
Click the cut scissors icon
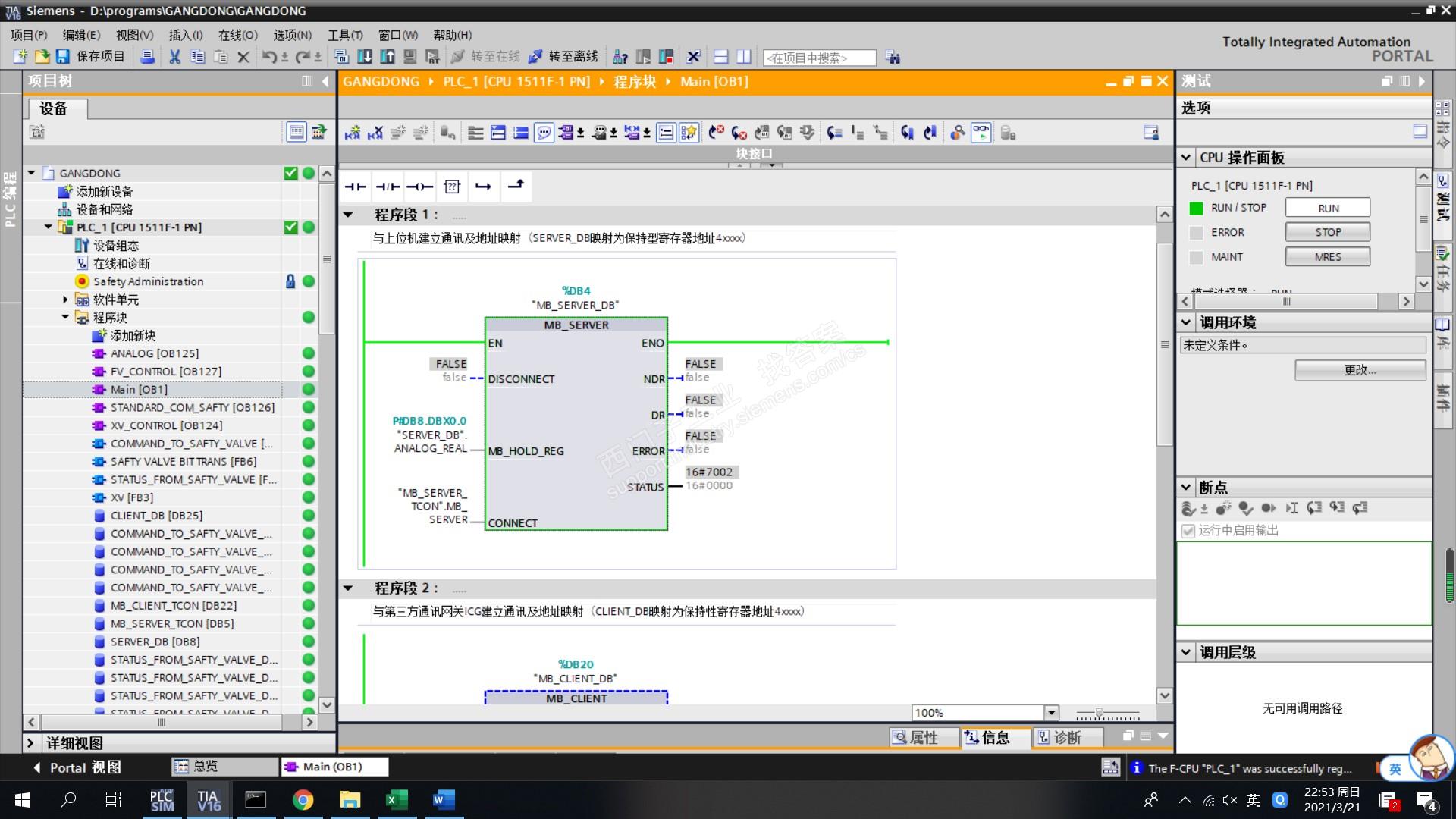(174, 57)
